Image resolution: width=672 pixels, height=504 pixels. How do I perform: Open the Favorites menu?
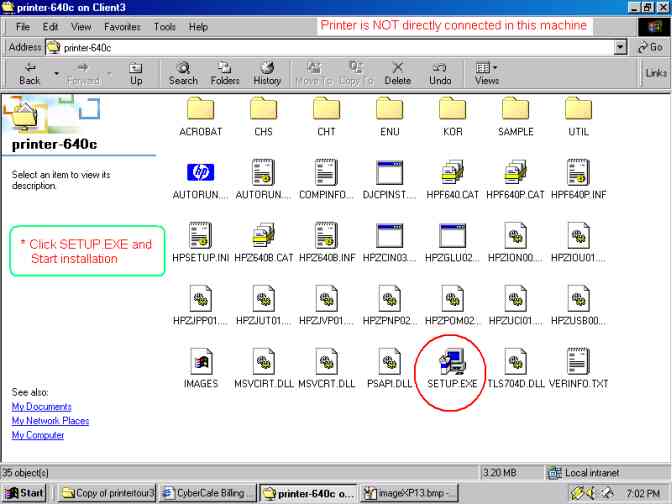122,27
